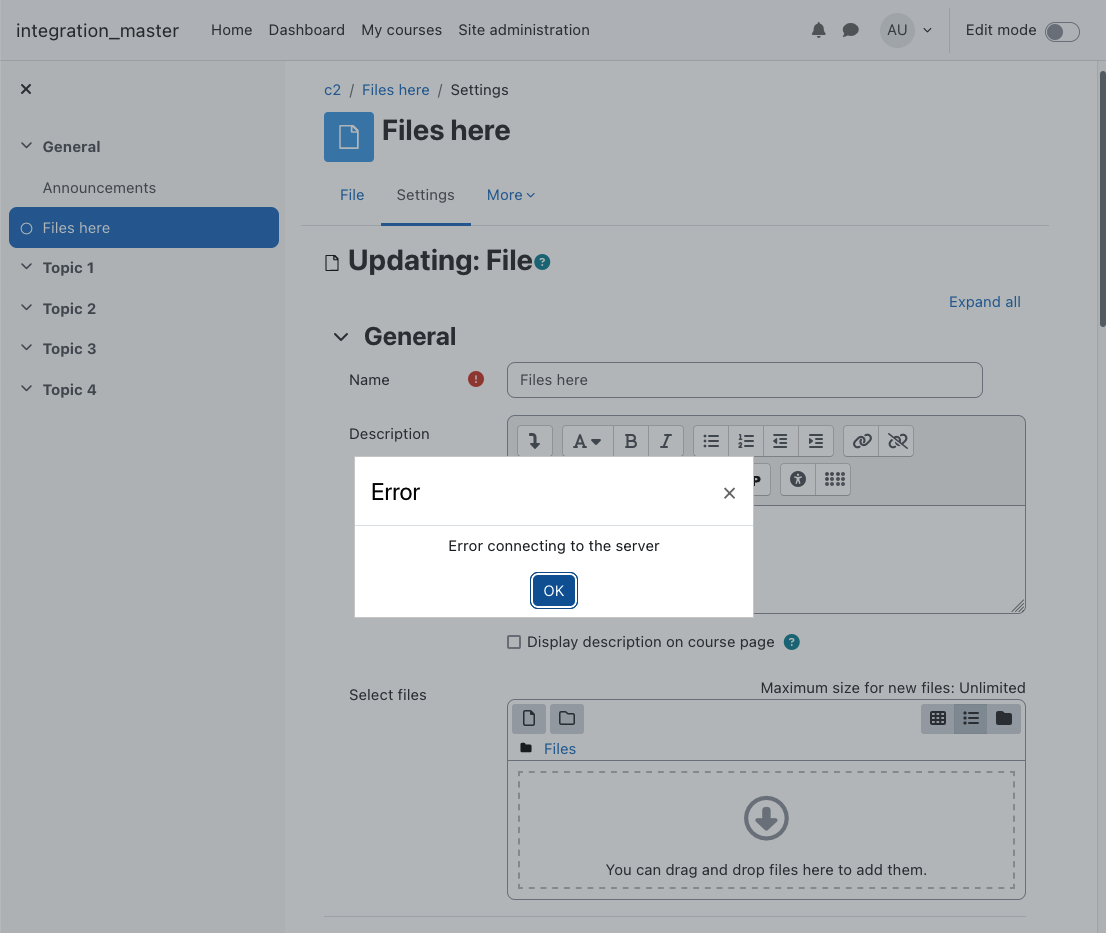Click the Files here activity icon

[348, 137]
